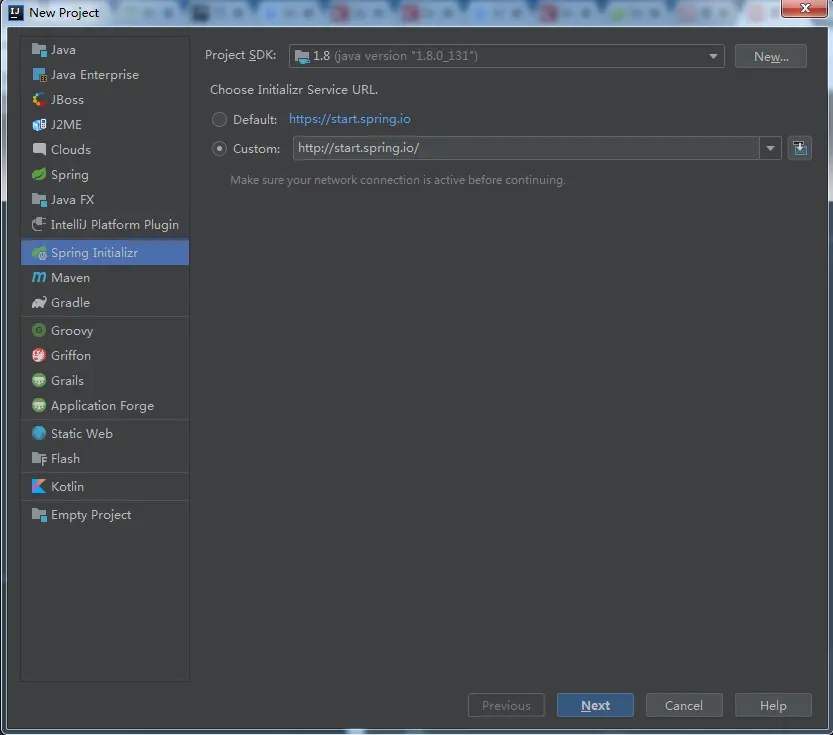Select Spring list entry

click(x=105, y=175)
